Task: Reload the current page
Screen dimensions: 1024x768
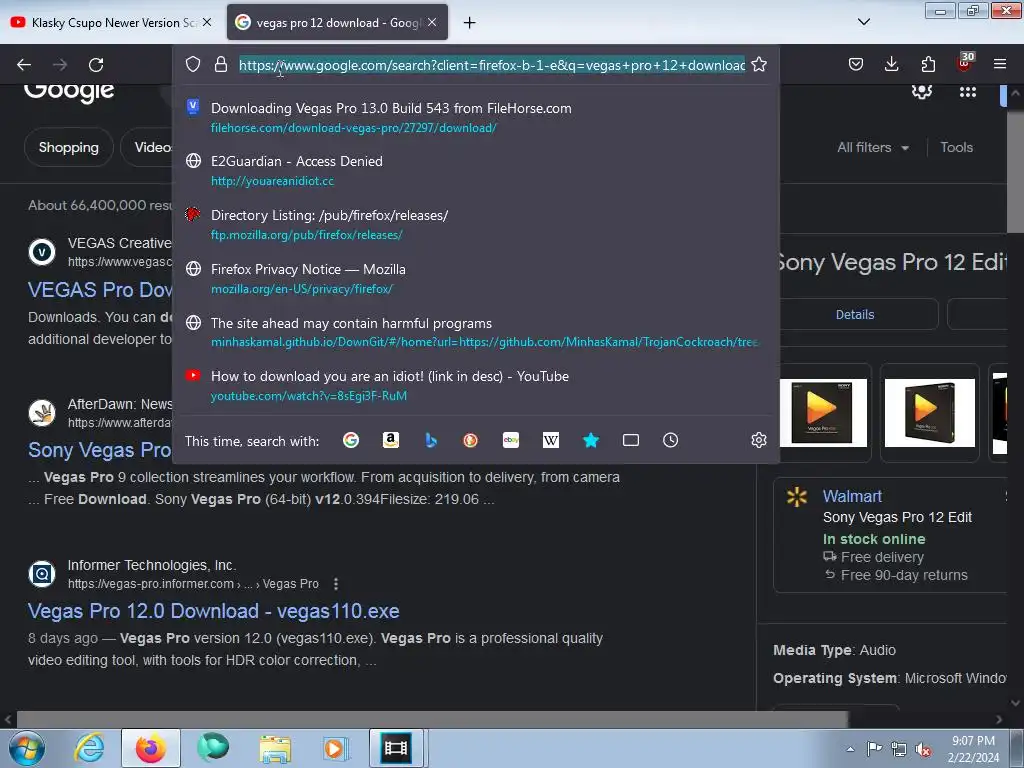Action: click(96, 65)
